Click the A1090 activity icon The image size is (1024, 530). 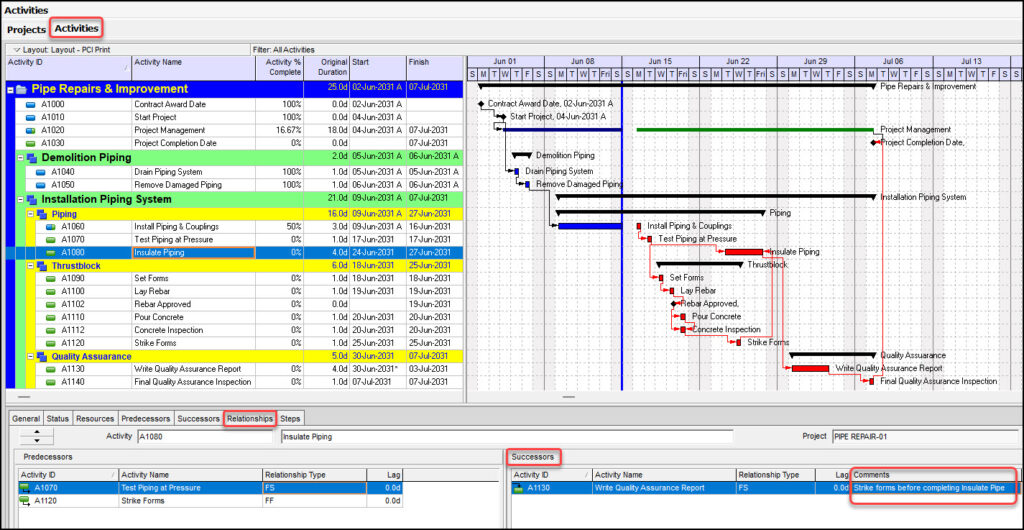coord(50,279)
